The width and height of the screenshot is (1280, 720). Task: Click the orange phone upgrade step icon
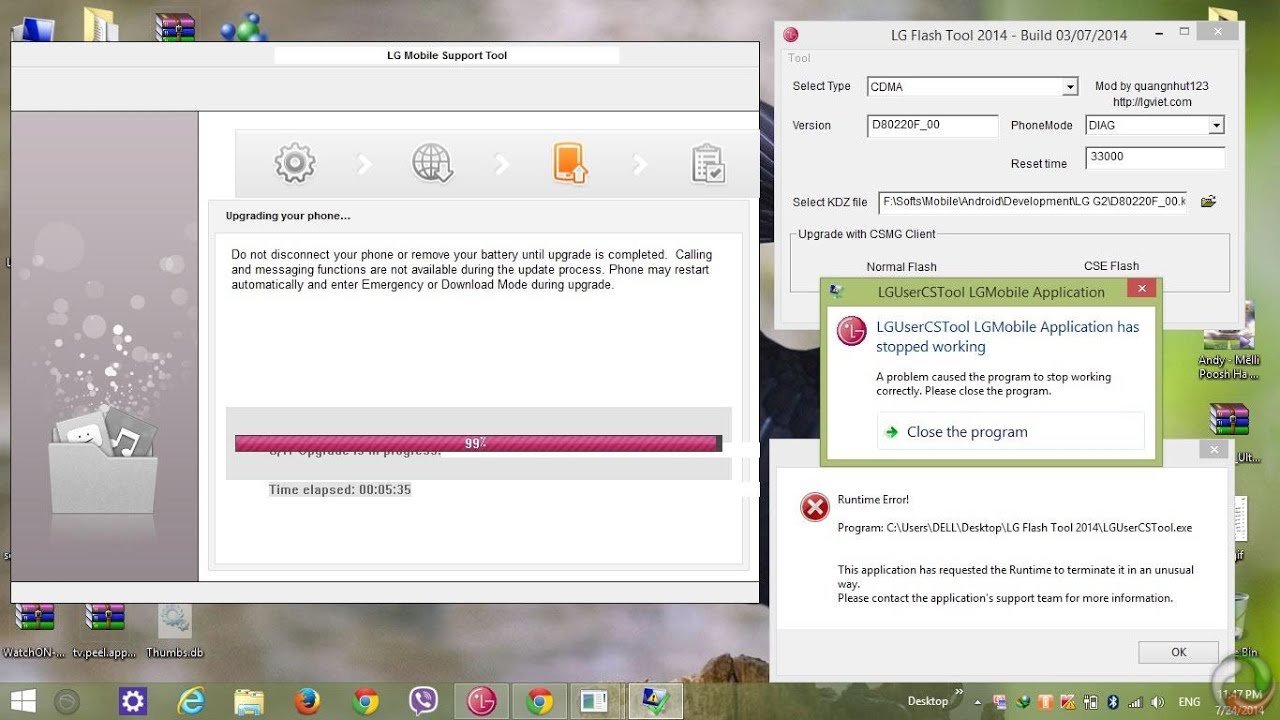tap(570, 163)
